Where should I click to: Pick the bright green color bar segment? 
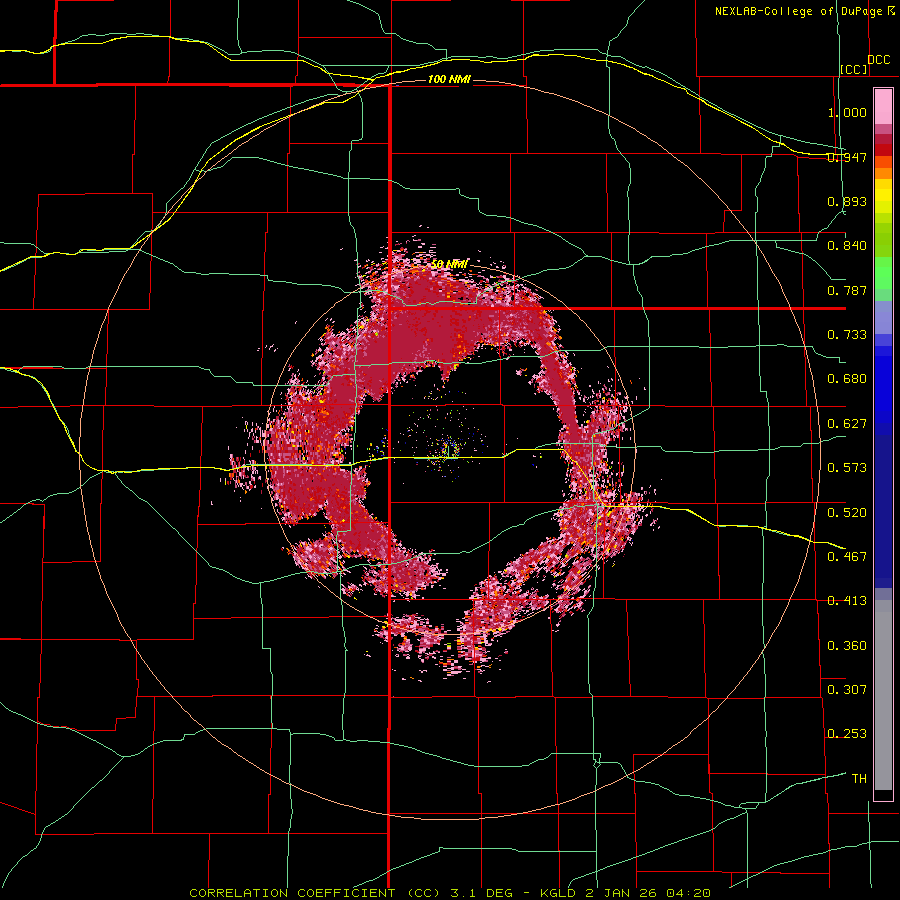pyautogui.click(x=883, y=273)
